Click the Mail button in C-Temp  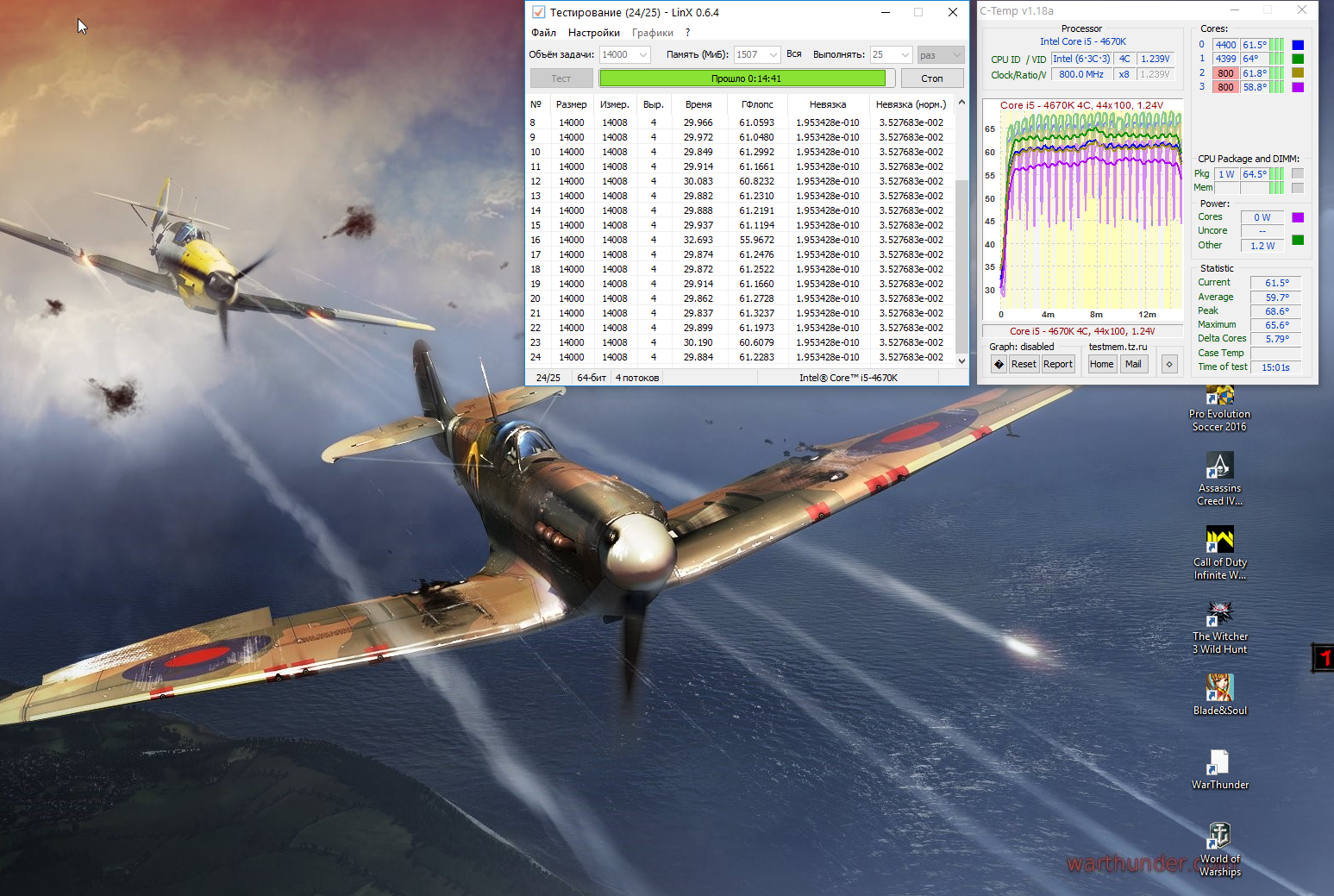click(x=1133, y=364)
